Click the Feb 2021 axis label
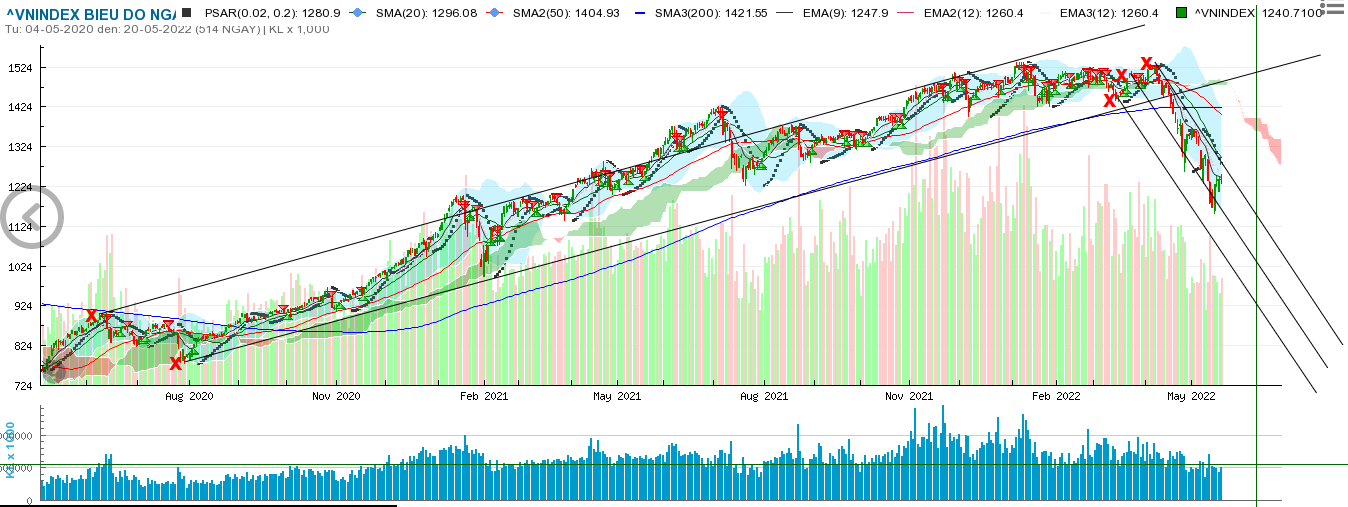 pyautogui.click(x=483, y=397)
